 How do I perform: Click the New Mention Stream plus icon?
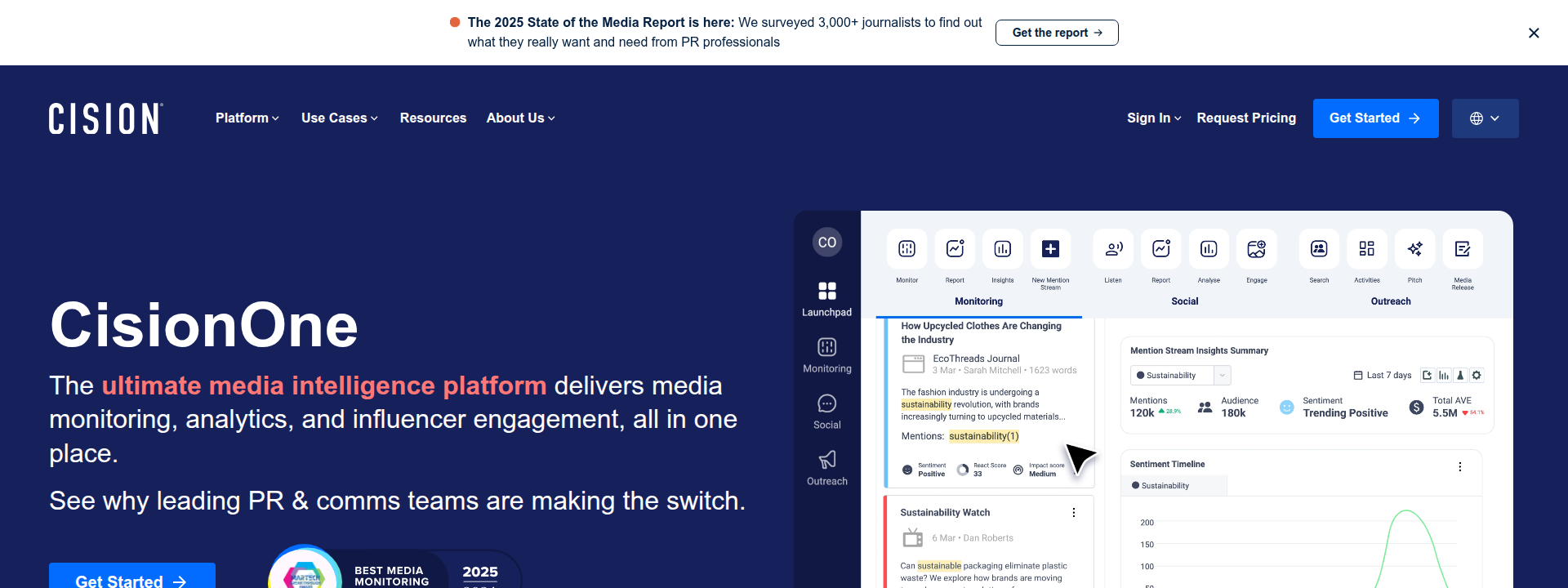pyautogui.click(x=1050, y=249)
